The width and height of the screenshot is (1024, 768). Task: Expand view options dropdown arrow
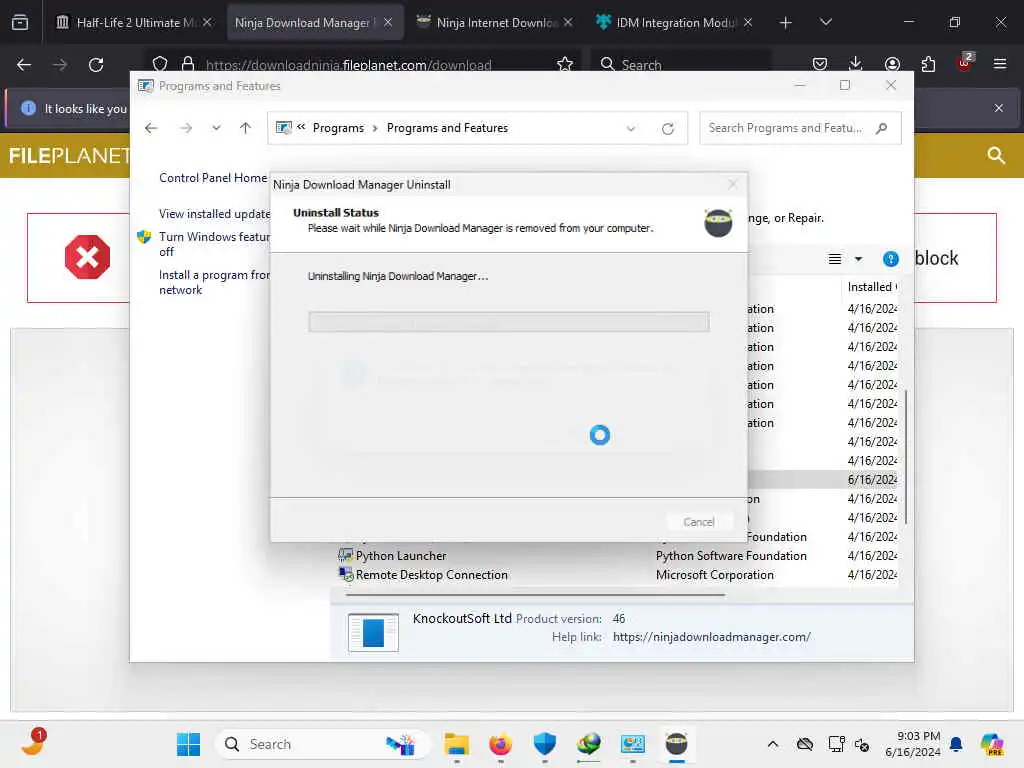[859, 259]
